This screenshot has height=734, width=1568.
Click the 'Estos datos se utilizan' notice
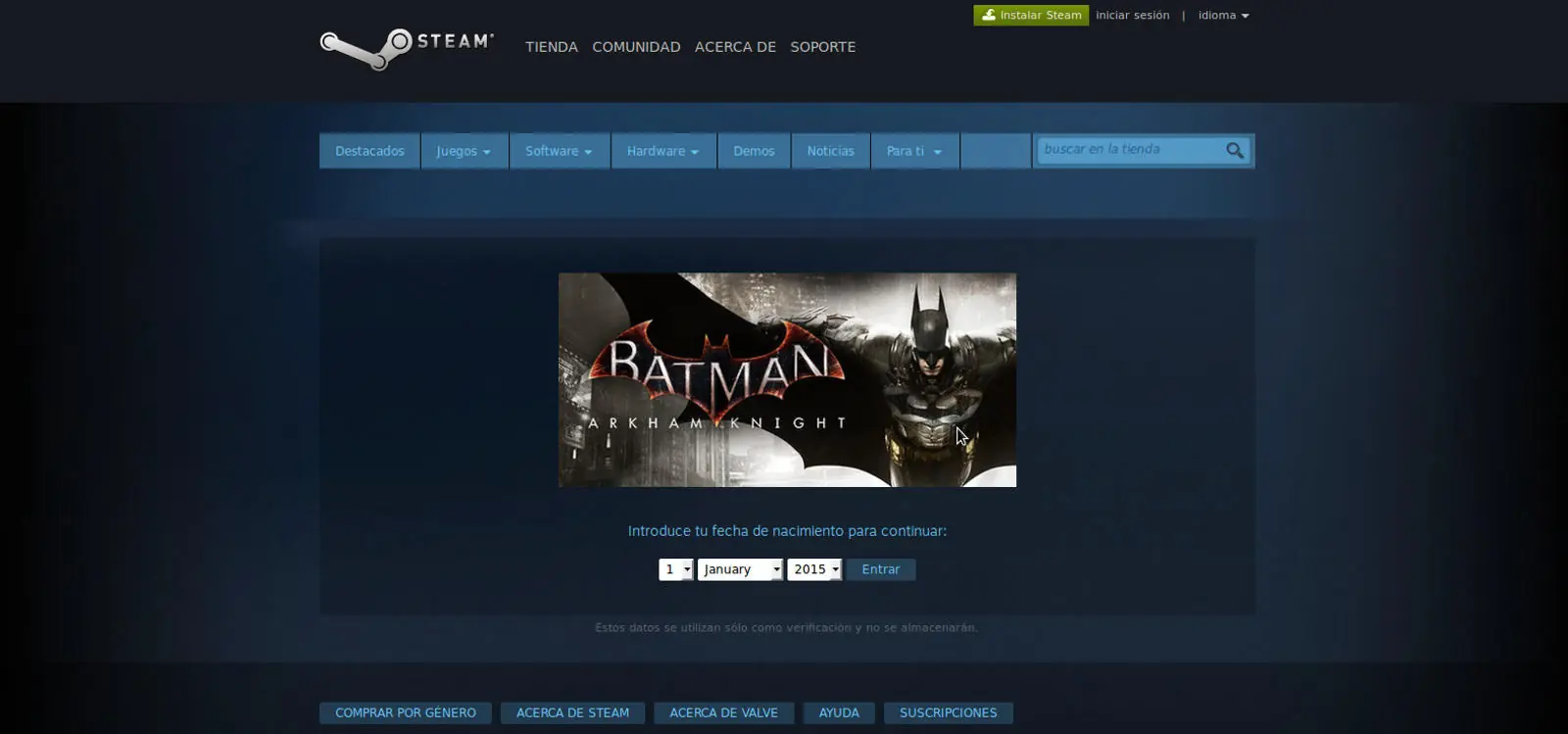786,627
